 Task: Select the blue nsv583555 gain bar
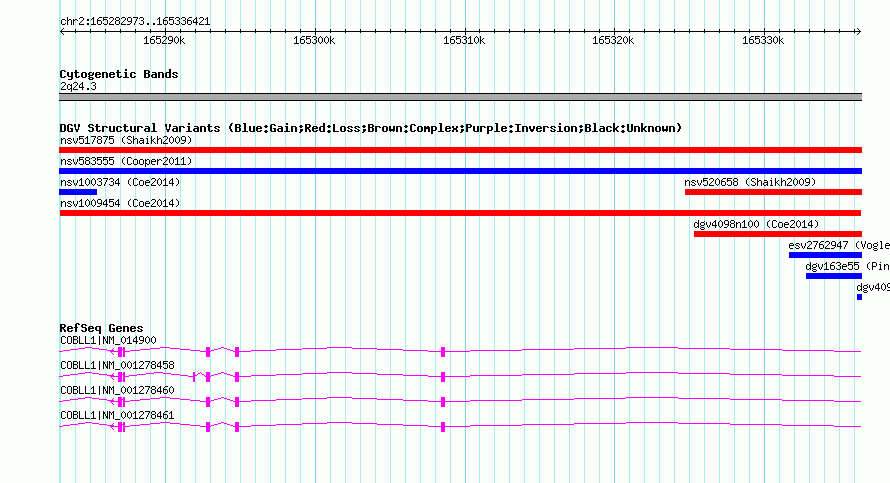point(460,171)
